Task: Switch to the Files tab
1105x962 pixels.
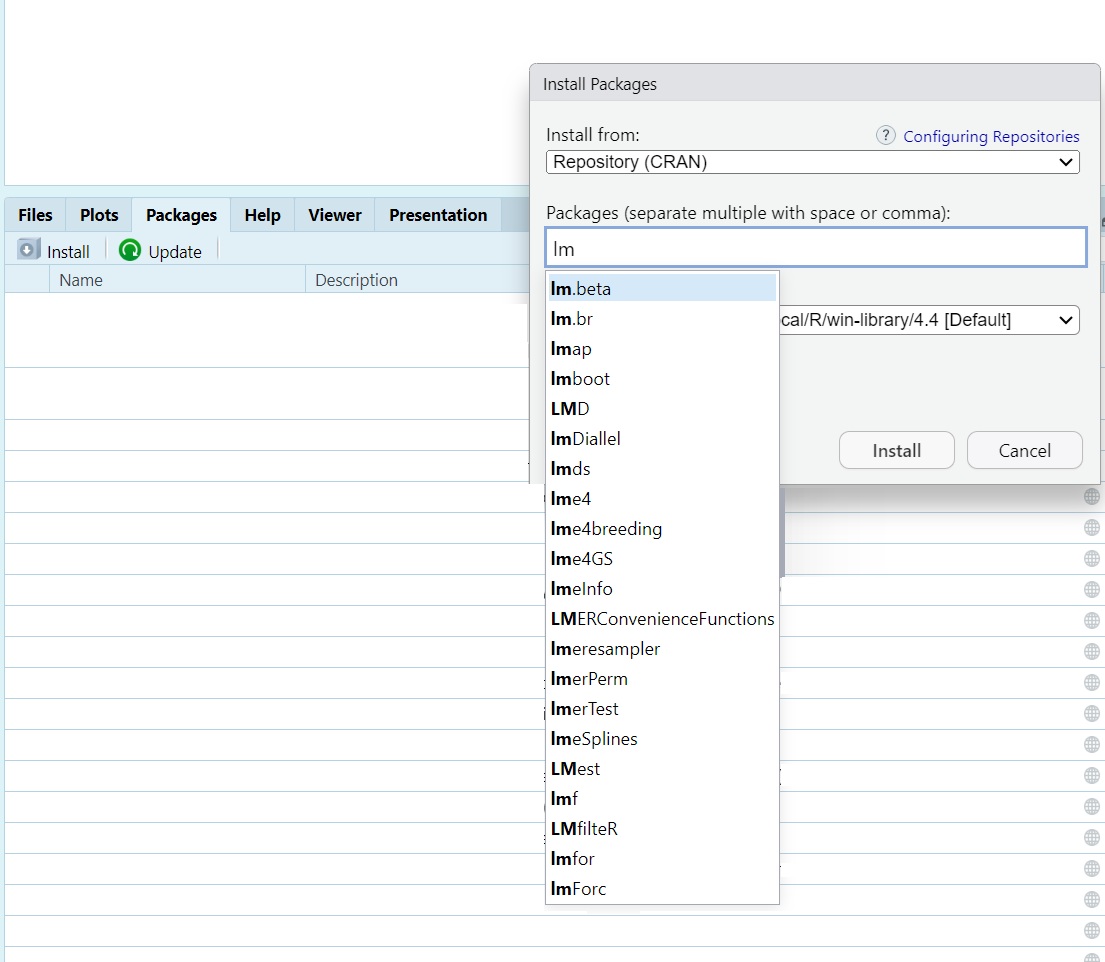Action: pyautogui.click(x=35, y=215)
